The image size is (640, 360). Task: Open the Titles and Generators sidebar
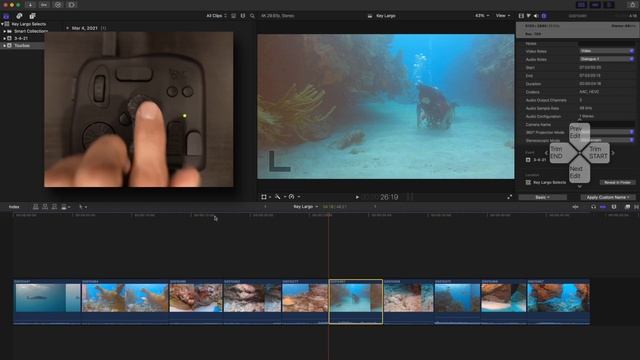coord(32,16)
